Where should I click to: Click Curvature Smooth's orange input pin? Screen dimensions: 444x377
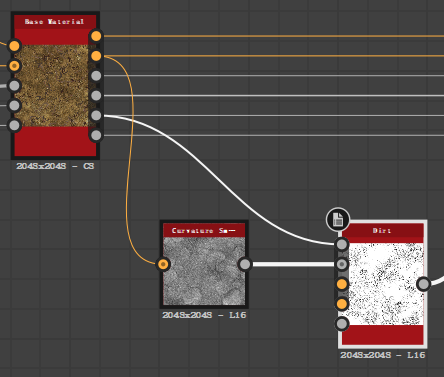pyautogui.click(x=163, y=264)
